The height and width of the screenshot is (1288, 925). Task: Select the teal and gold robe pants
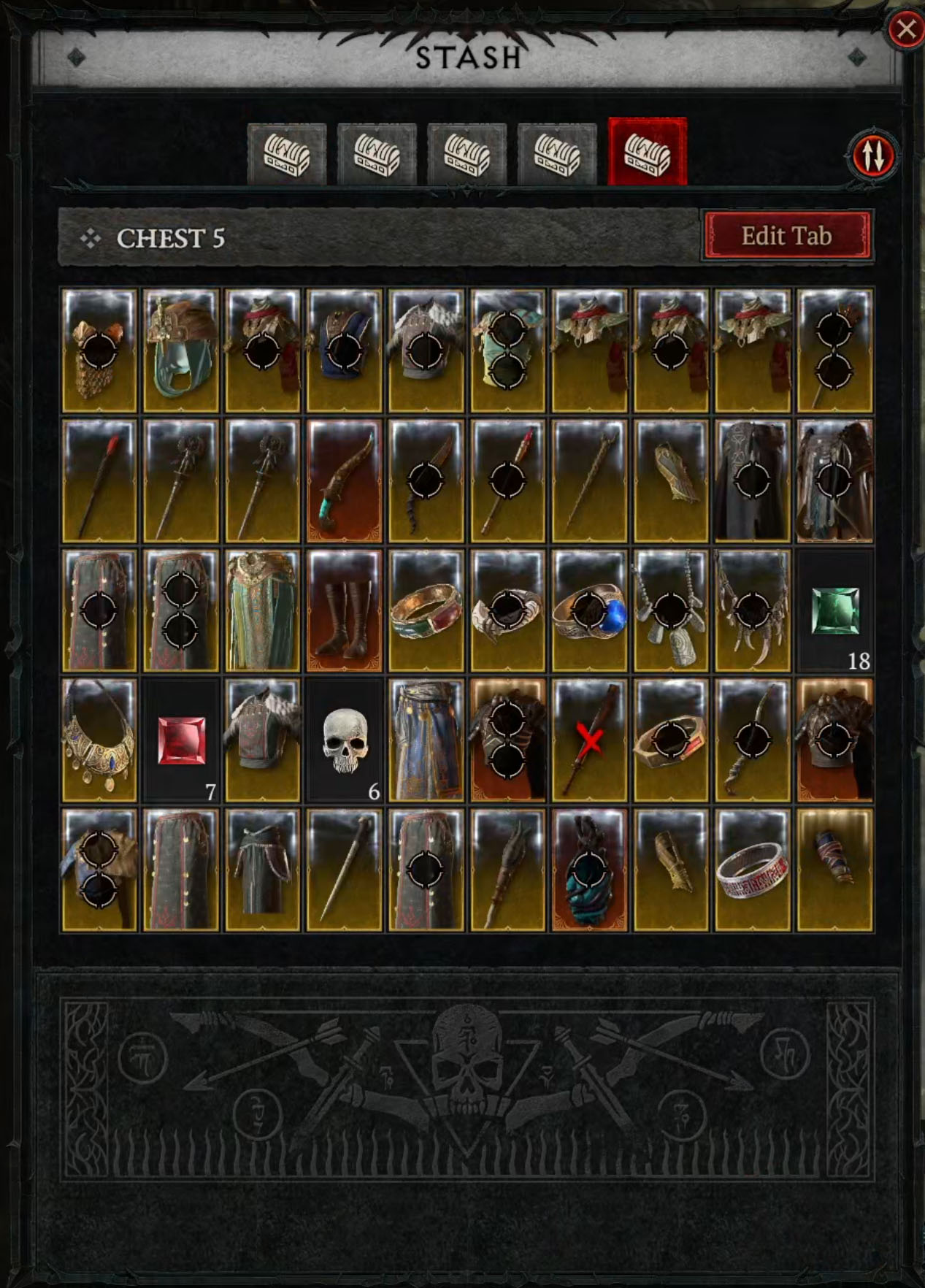tap(263, 610)
